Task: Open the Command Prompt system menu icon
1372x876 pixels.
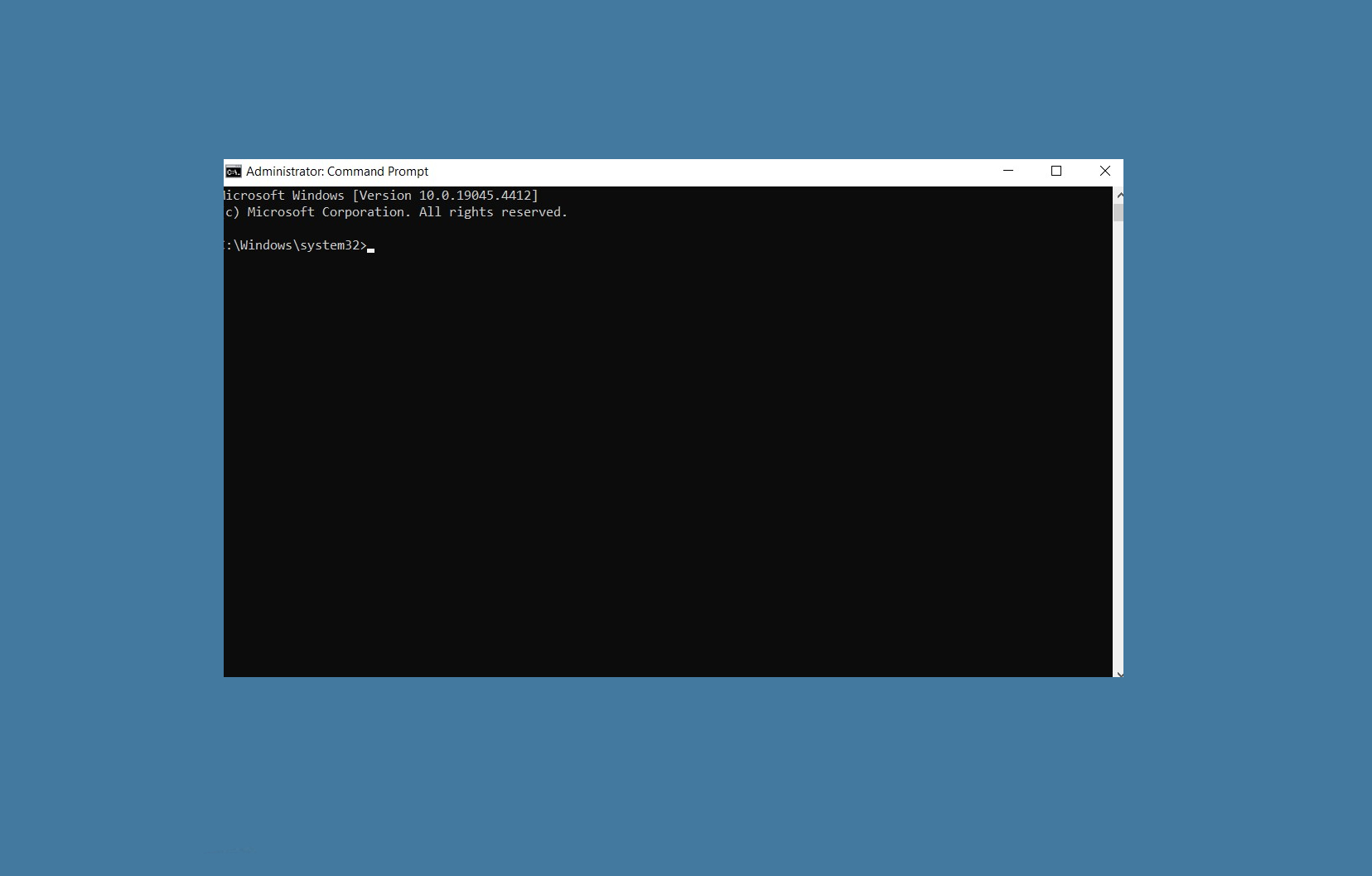Action: (234, 172)
